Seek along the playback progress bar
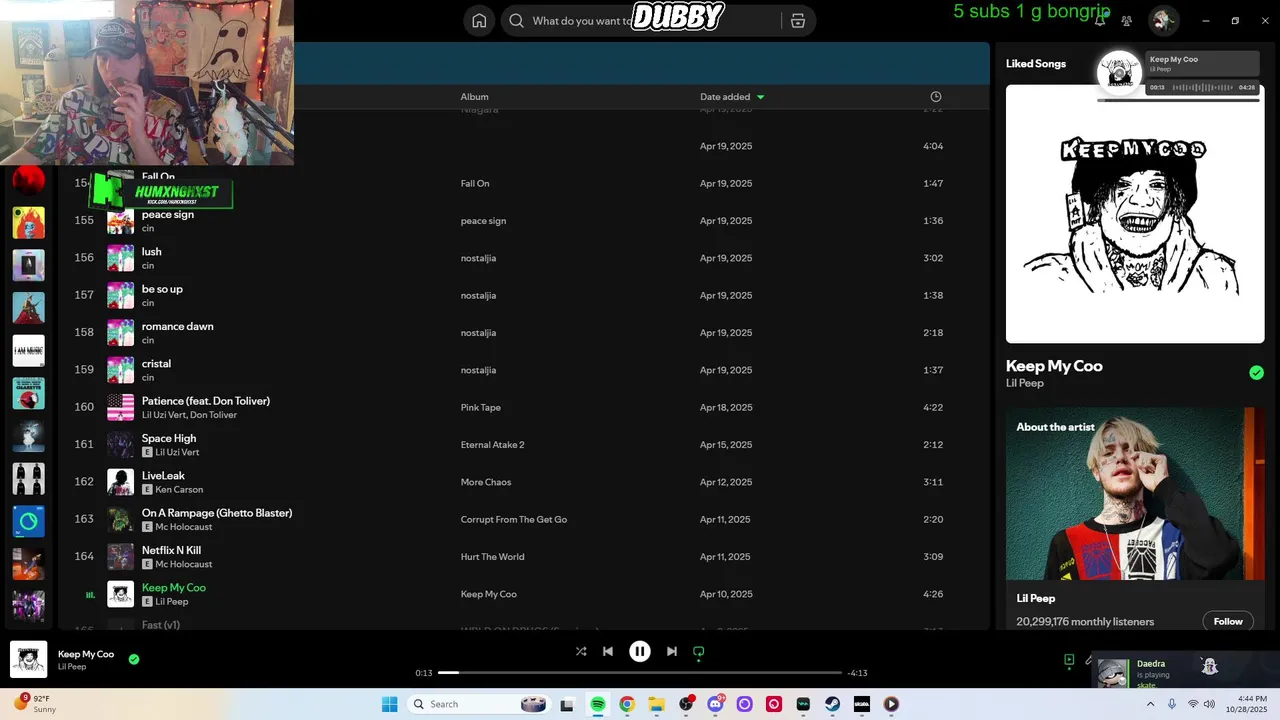This screenshot has width=1280, height=720. coord(641,673)
